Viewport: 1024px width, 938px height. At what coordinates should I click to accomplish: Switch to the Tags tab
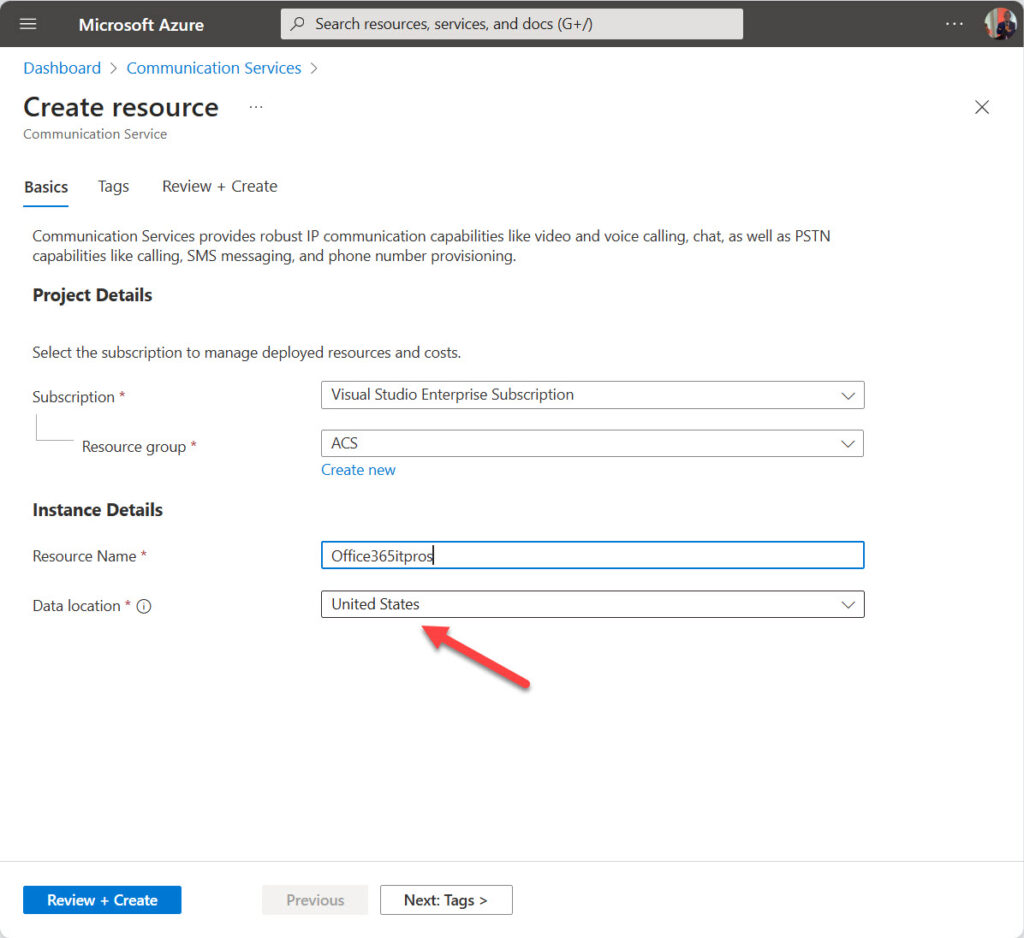click(x=114, y=187)
